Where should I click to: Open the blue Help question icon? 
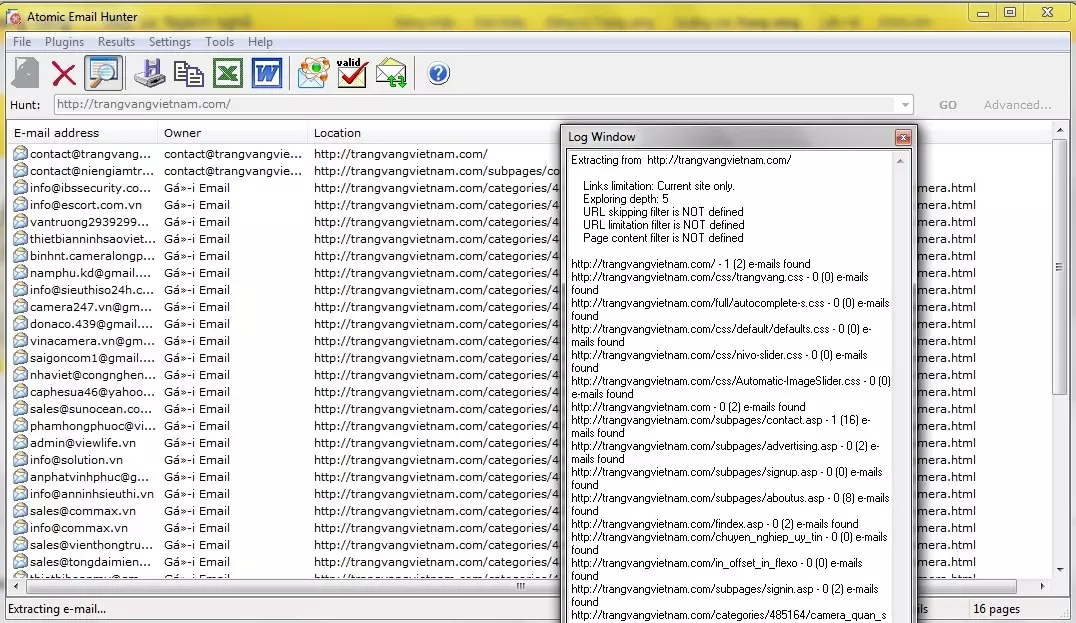click(438, 73)
